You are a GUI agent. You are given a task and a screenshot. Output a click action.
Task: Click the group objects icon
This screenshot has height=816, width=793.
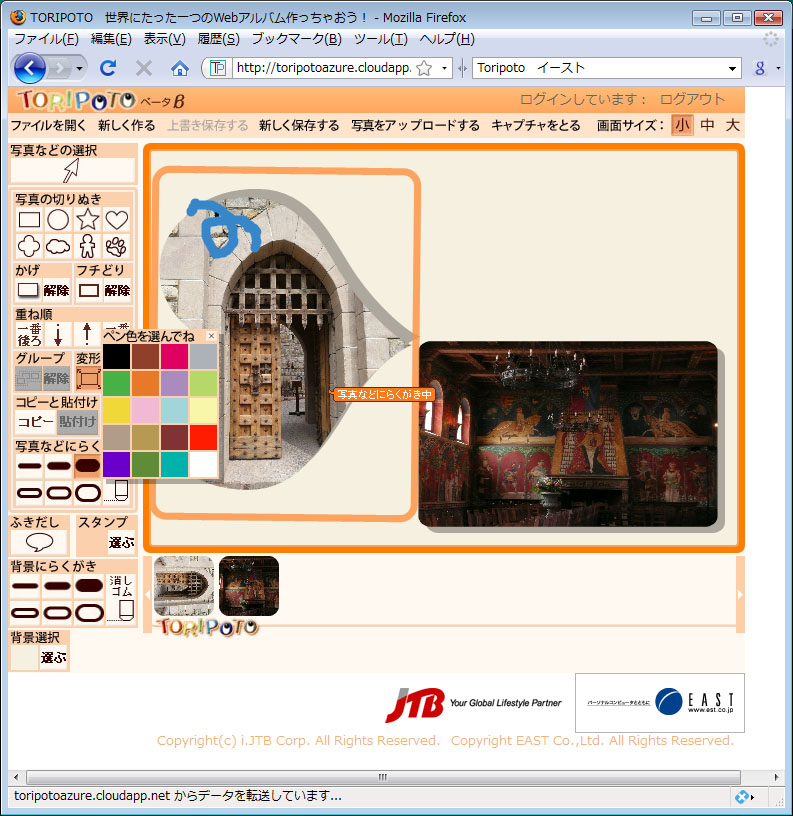coord(28,378)
